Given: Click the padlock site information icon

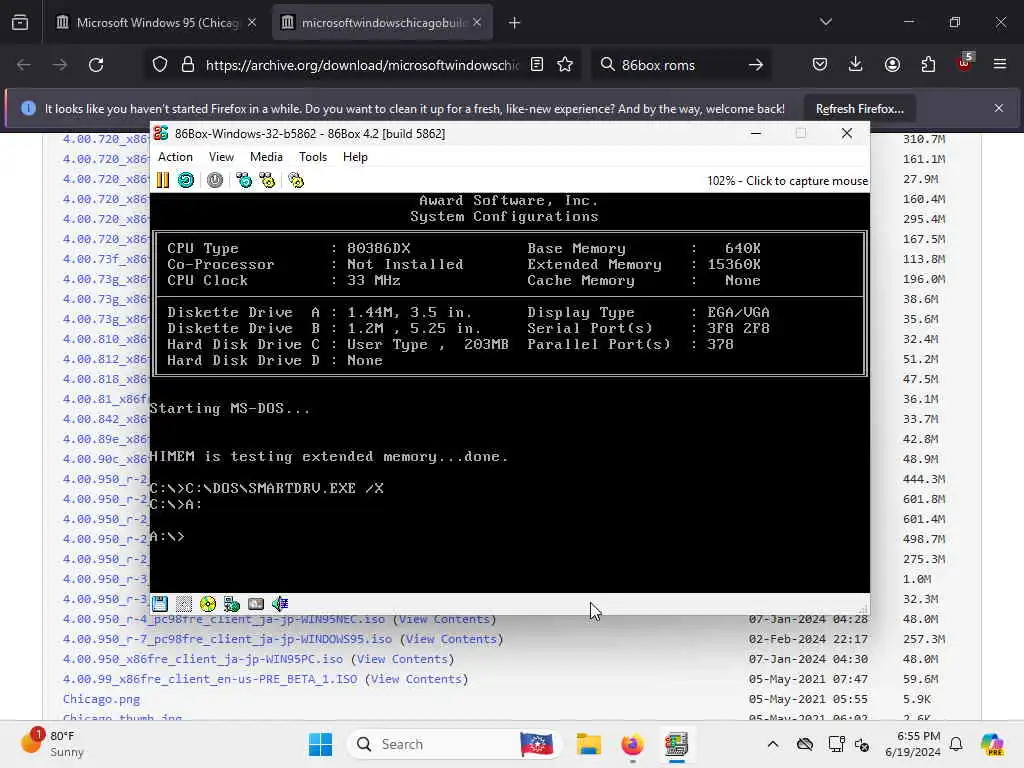Looking at the screenshot, I should [188, 65].
